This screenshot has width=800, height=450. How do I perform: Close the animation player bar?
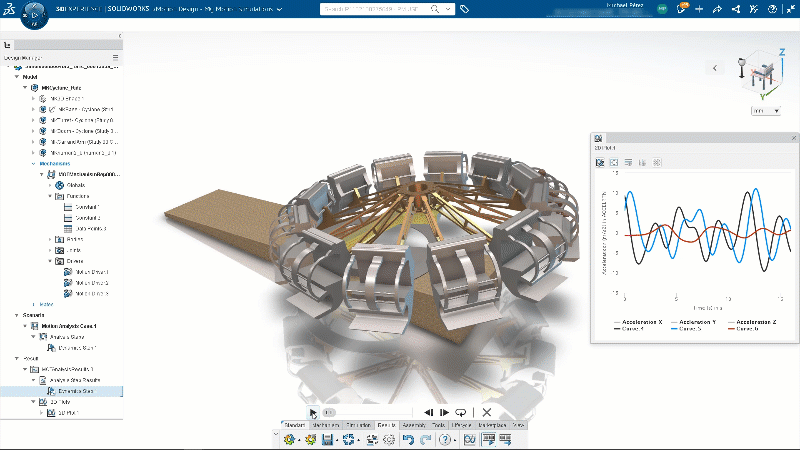tap(487, 411)
